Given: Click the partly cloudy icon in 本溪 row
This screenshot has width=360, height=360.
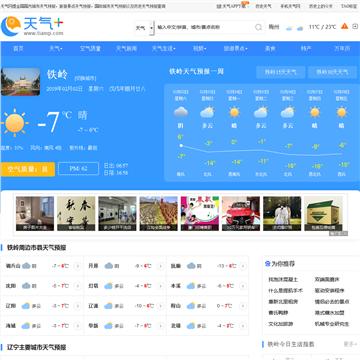Looking at the screenshot, I should tap(191, 286).
